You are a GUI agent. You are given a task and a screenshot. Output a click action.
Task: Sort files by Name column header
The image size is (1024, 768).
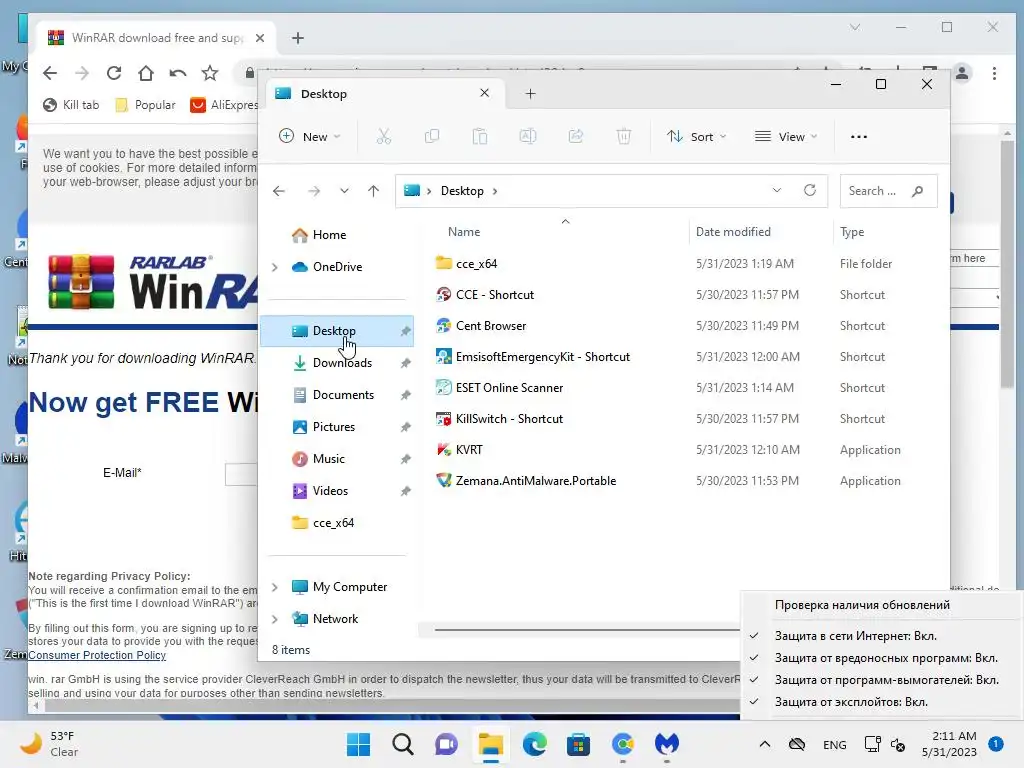tap(464, 232)
